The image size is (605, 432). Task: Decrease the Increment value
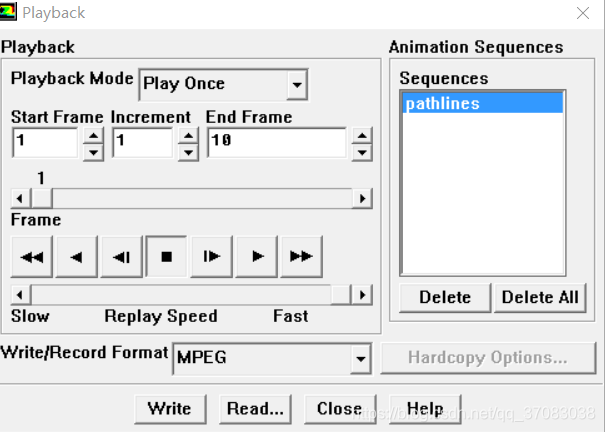[188, 153]
